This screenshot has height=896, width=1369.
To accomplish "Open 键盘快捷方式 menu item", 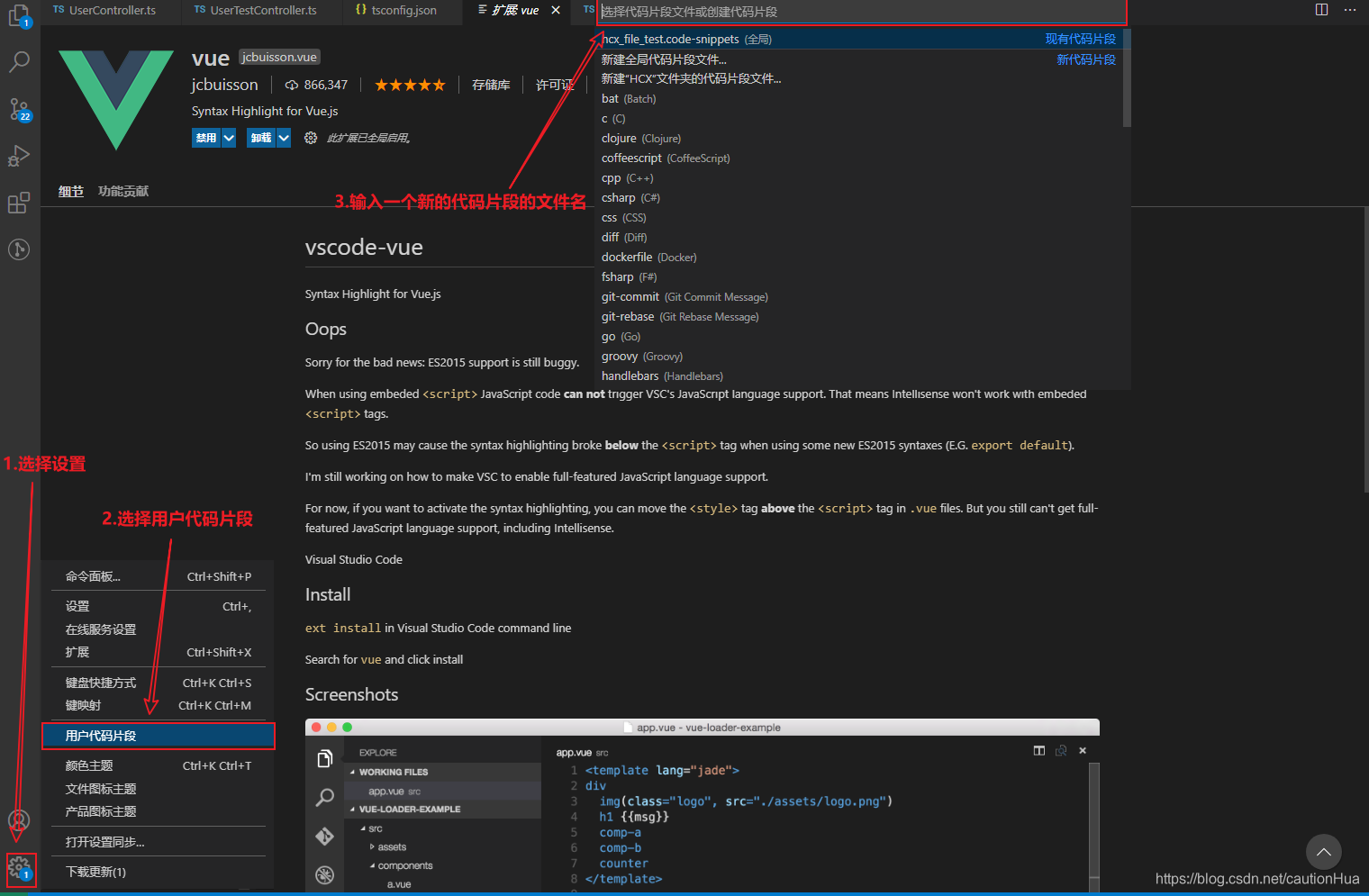I will point(159,683).
